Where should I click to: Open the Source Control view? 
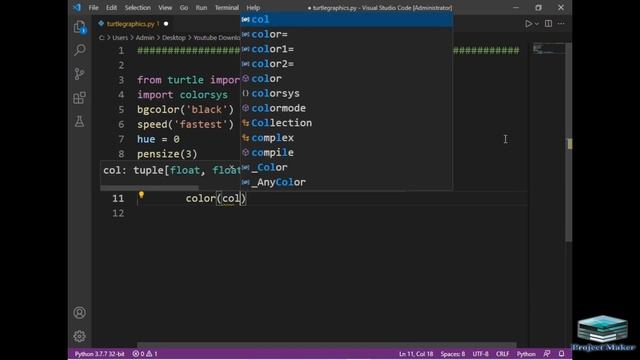[x=80, y=74]
